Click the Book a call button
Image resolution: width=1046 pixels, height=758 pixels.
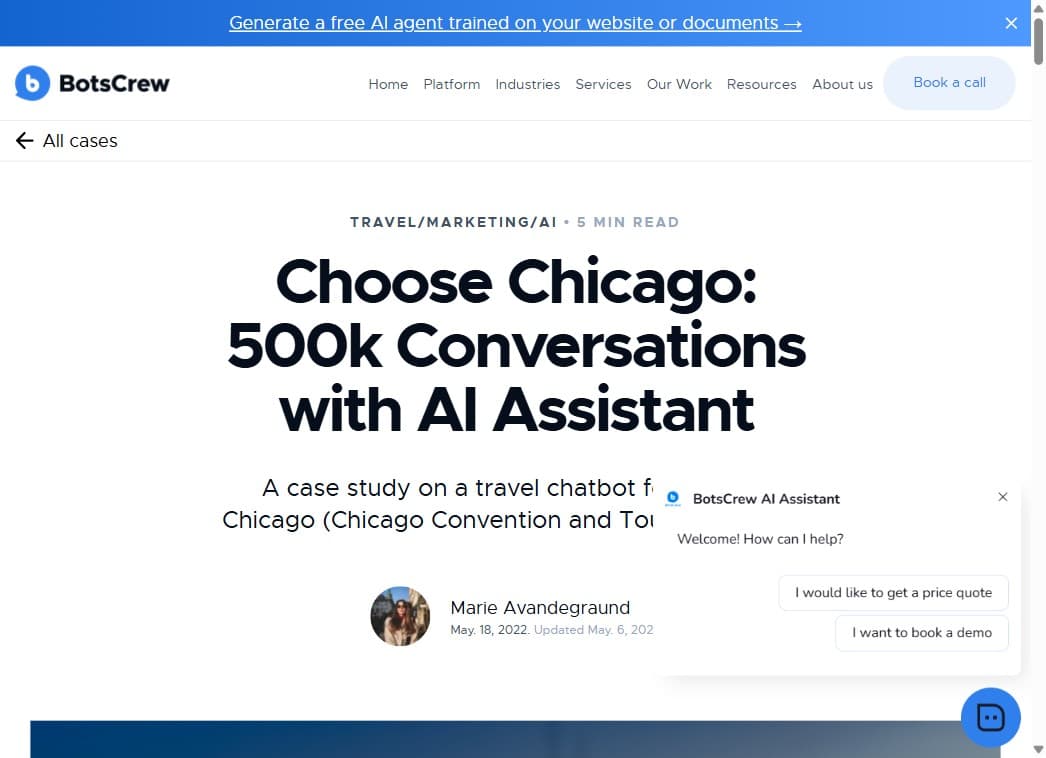pyautogui.click(x=949, y=83)
